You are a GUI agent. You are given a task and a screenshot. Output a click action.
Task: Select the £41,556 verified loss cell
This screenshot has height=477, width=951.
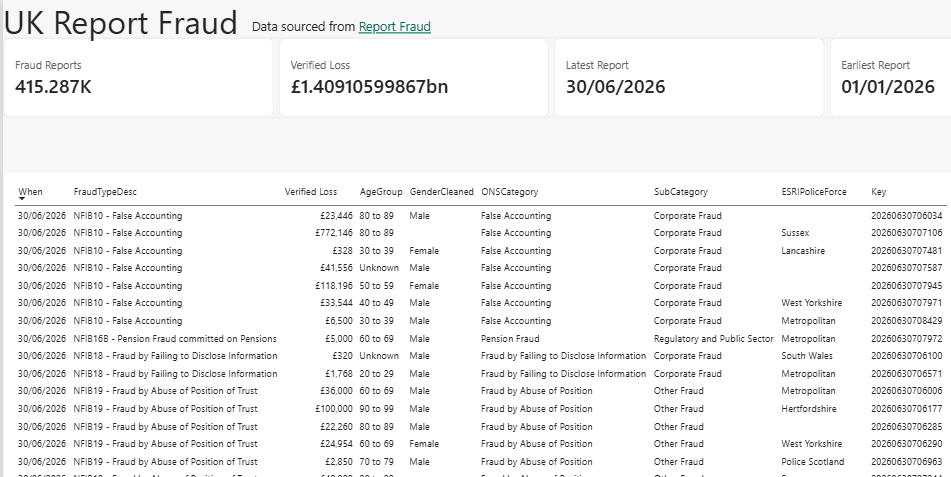click(x=335, y=268)
